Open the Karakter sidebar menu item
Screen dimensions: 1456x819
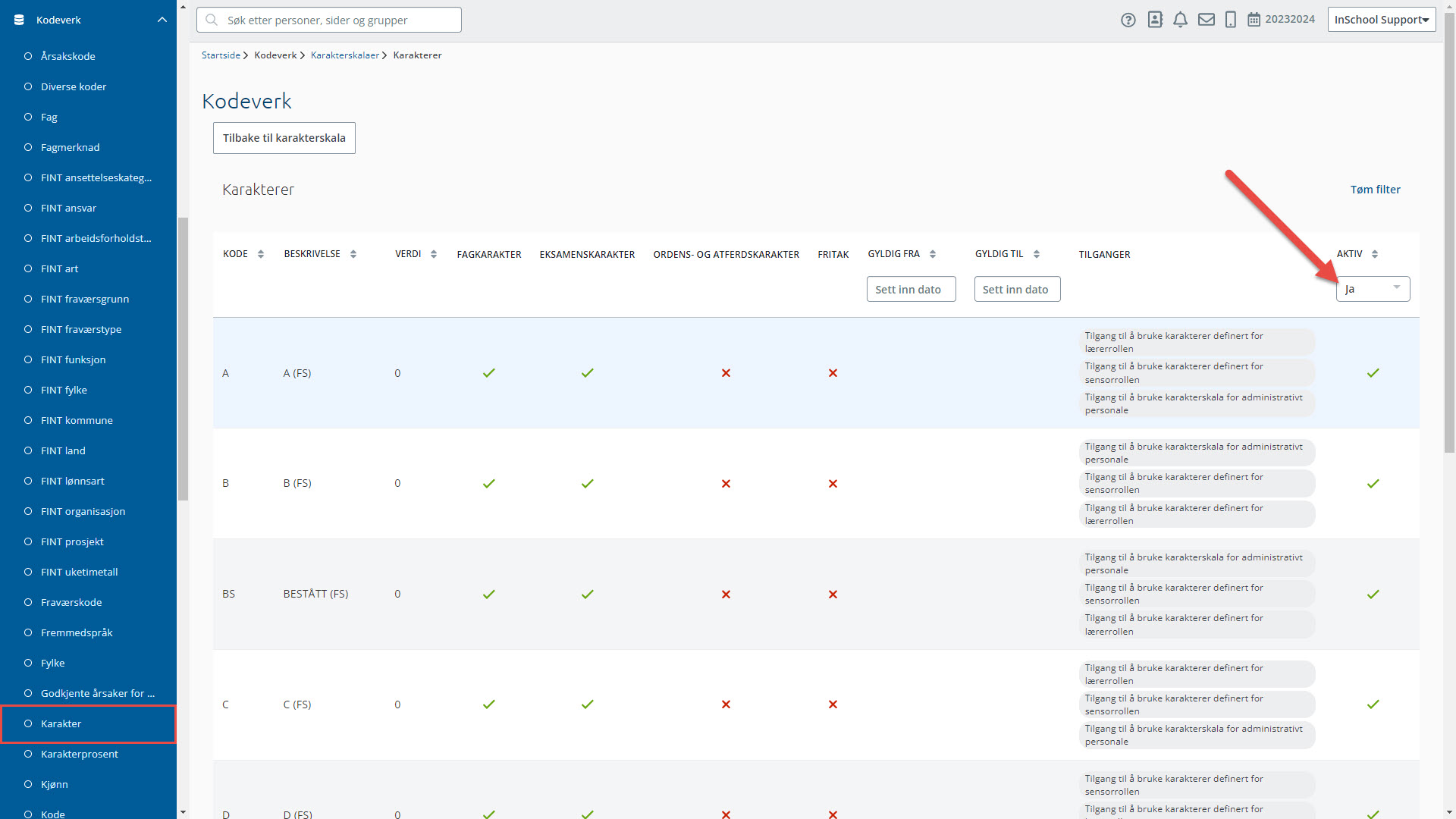pos(88,723)
